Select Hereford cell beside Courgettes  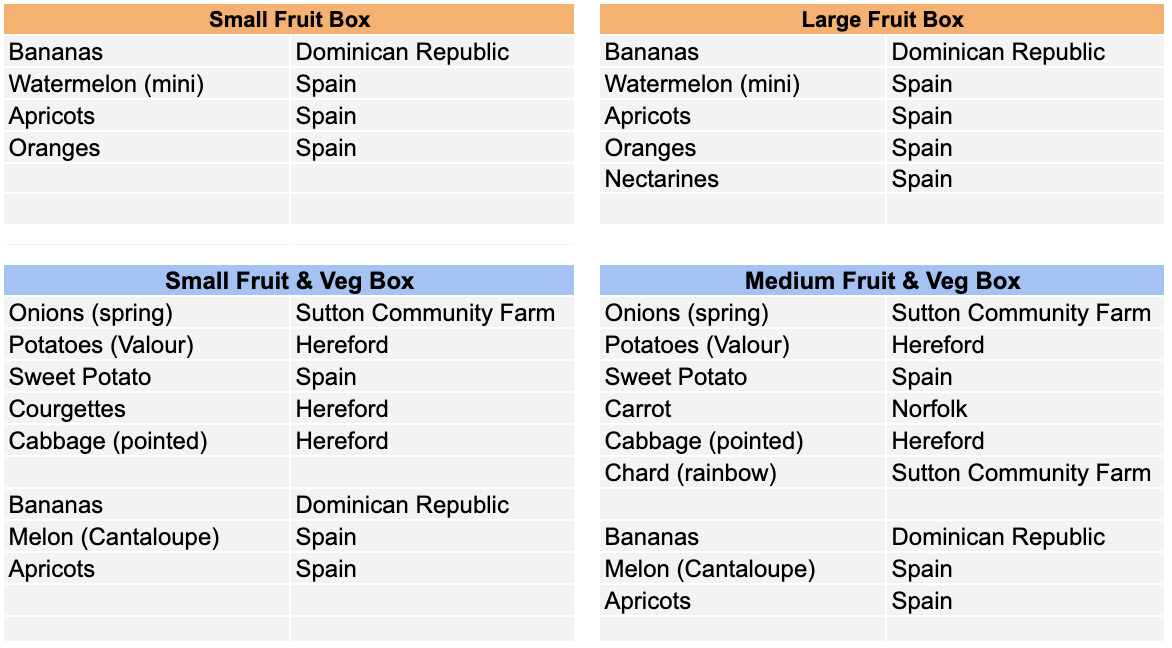(x=432, y=409)
